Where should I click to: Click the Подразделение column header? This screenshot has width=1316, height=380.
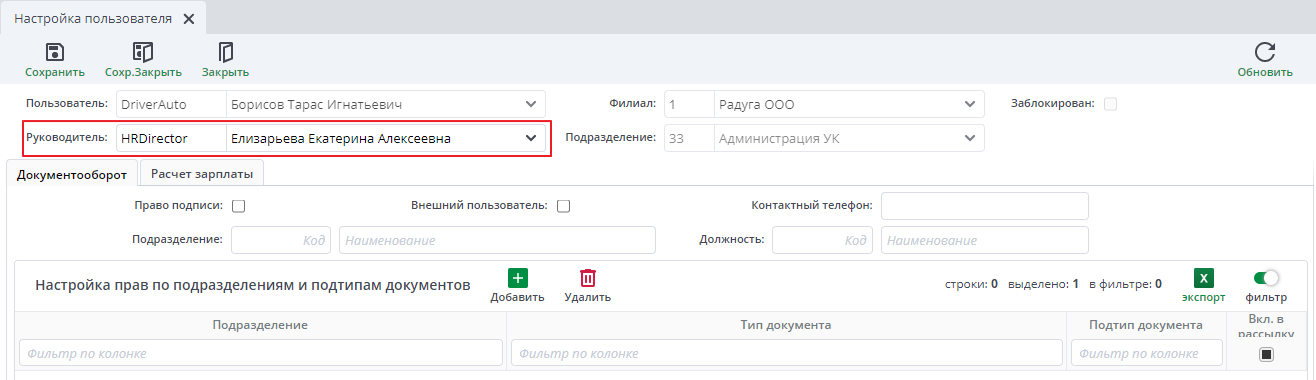260,325
